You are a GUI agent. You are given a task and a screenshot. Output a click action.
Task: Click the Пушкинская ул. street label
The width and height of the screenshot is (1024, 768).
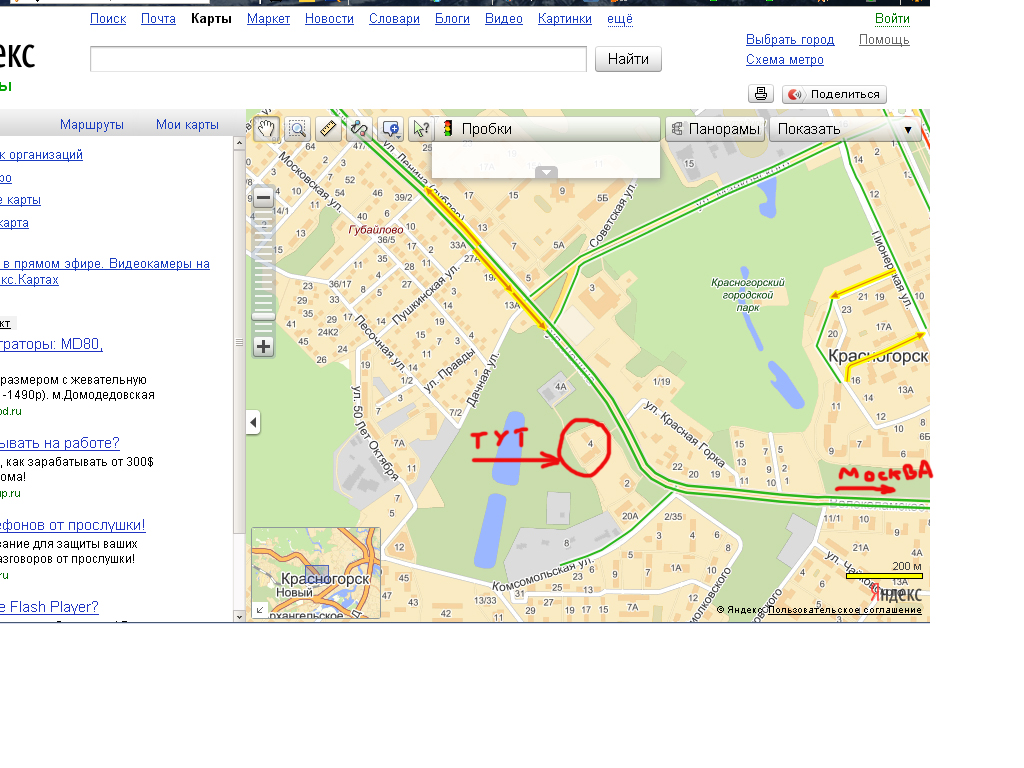tap(426, 295)
